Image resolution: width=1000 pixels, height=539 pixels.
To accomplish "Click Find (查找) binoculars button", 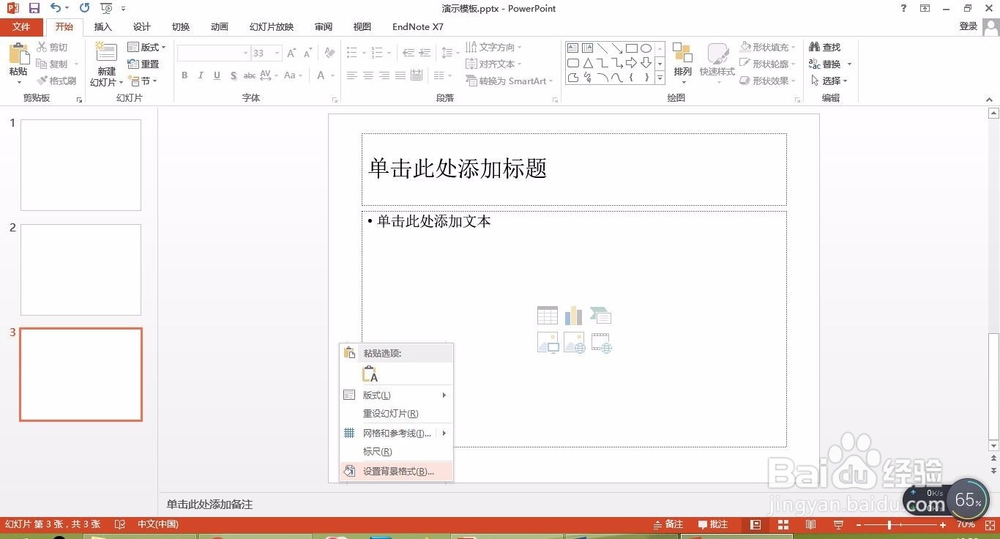I will click(825, 47).
